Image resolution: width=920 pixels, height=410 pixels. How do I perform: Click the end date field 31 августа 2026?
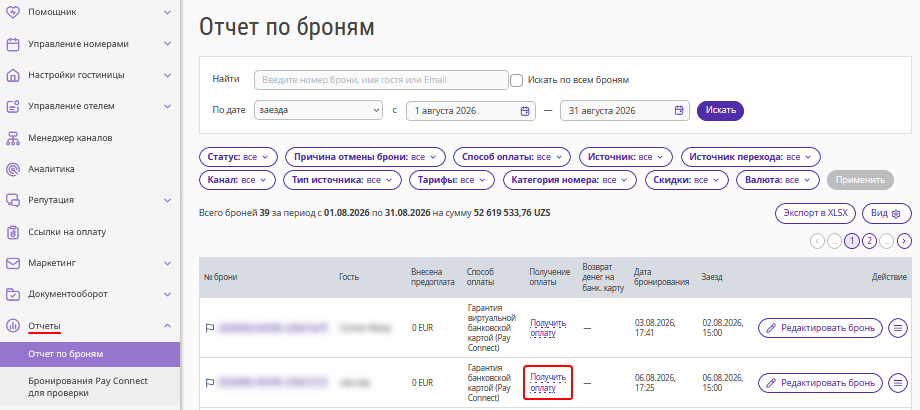click(x=625, y=110)
